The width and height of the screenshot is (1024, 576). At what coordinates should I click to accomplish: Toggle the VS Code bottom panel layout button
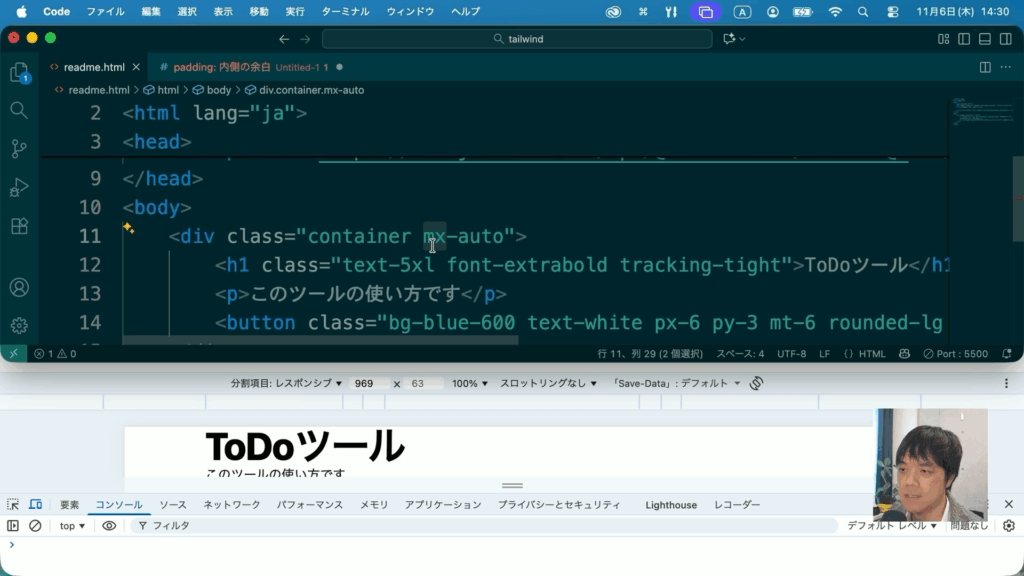984,39
